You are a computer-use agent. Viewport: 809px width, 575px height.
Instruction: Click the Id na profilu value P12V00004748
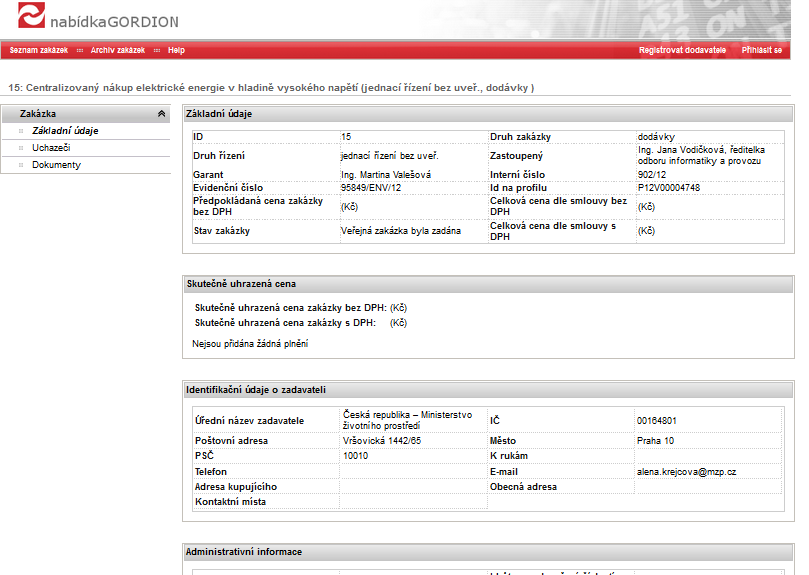[x=669, y=188]
